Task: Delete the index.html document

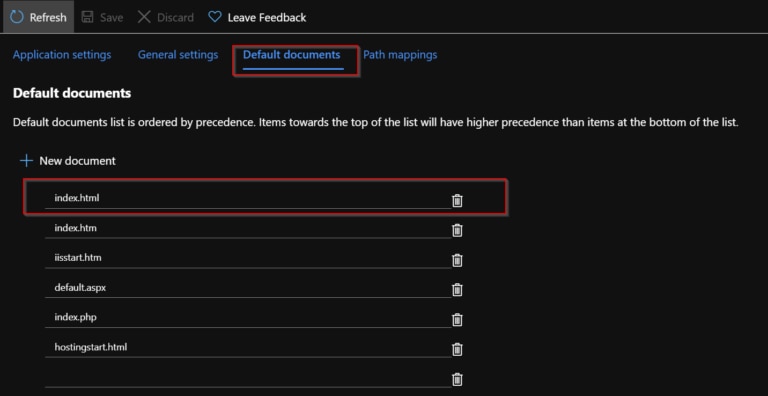Action: click(457, 200)
